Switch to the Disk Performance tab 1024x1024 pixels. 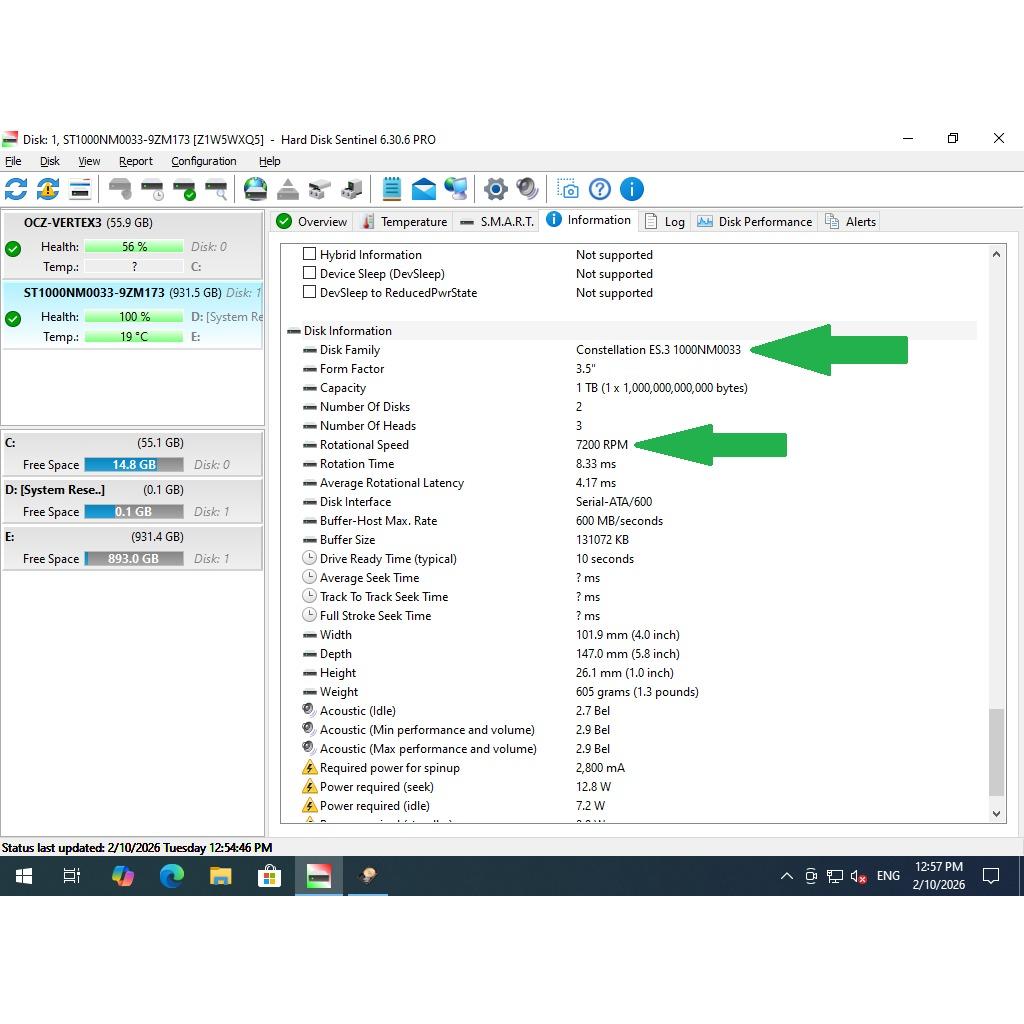(x=755, y=222)
